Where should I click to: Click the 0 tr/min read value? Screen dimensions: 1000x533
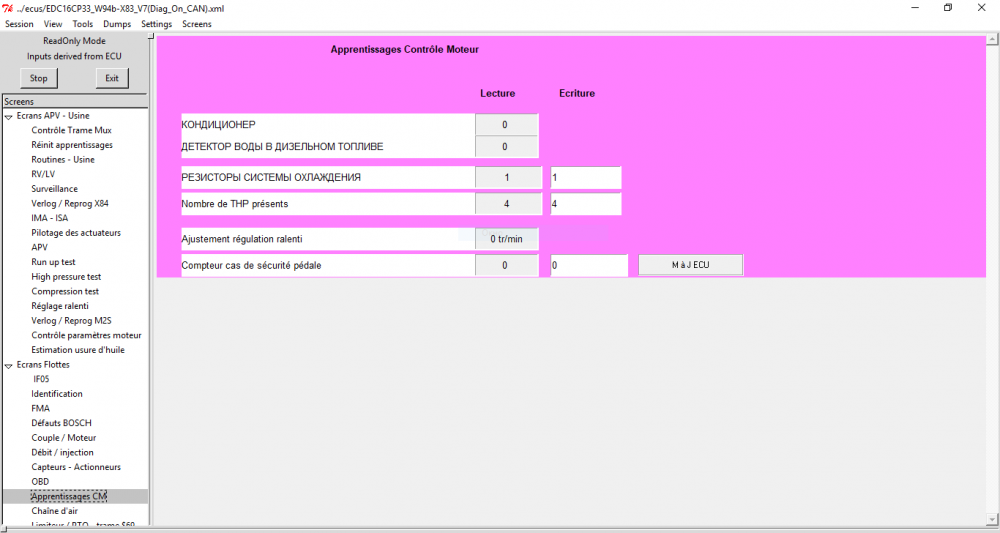506,239
